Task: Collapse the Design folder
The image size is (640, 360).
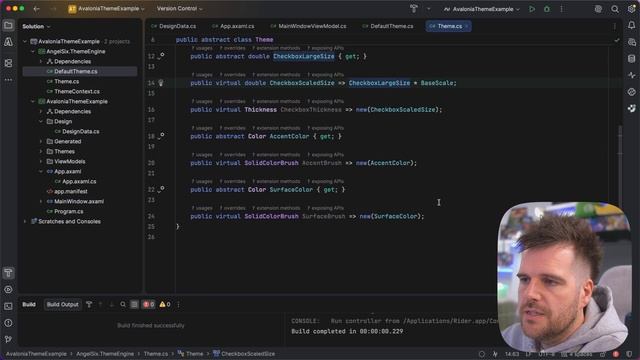Action: pos(41,122)
